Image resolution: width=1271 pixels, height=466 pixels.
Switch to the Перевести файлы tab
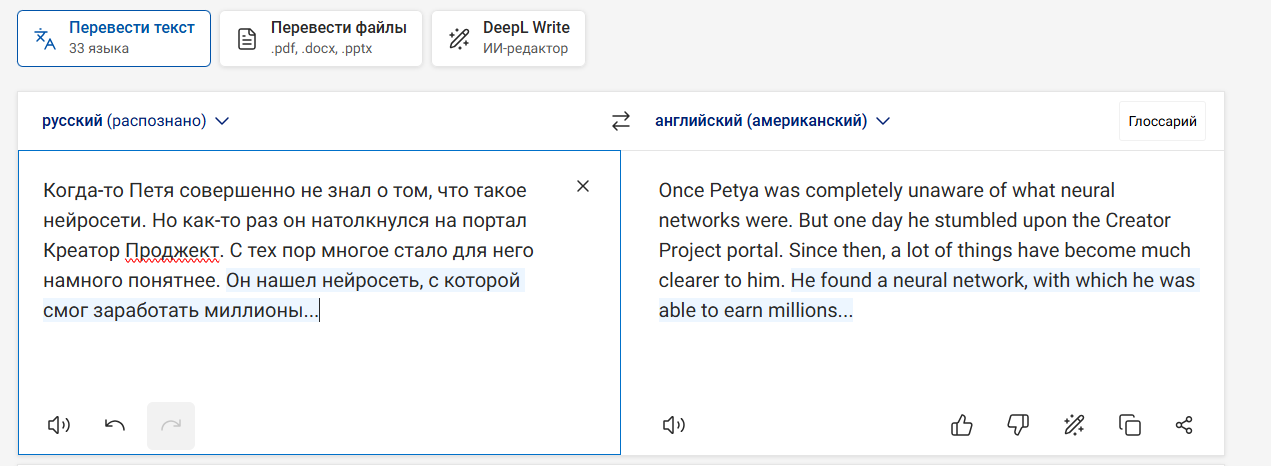tap(321, 38)
